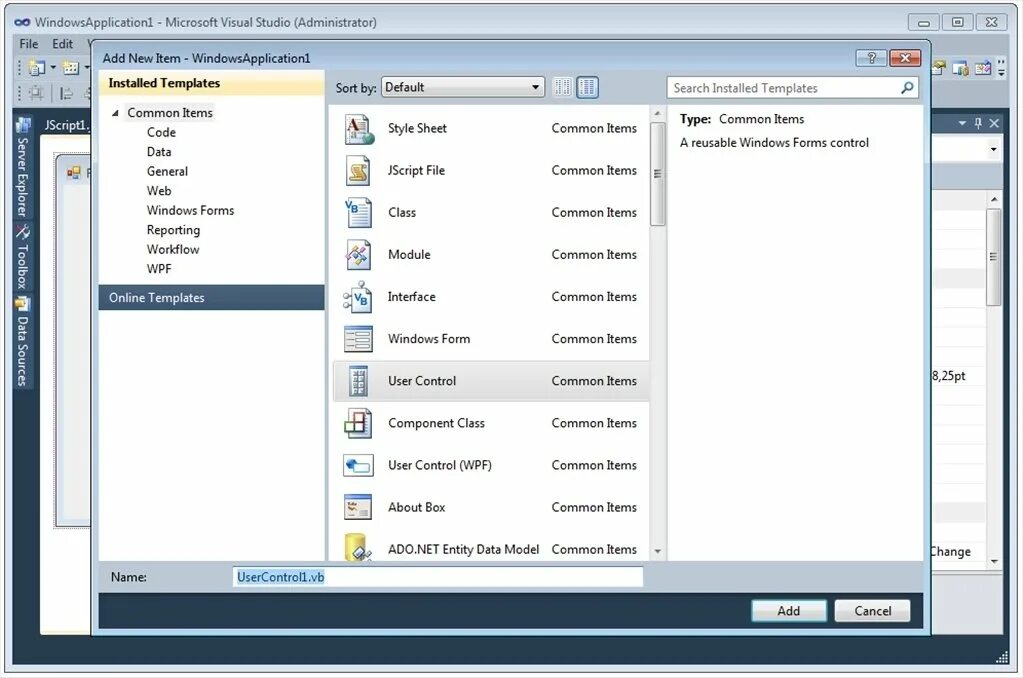1023x678 pixels.
Task: Choose the Module template icon
Action: coord(358,255)
